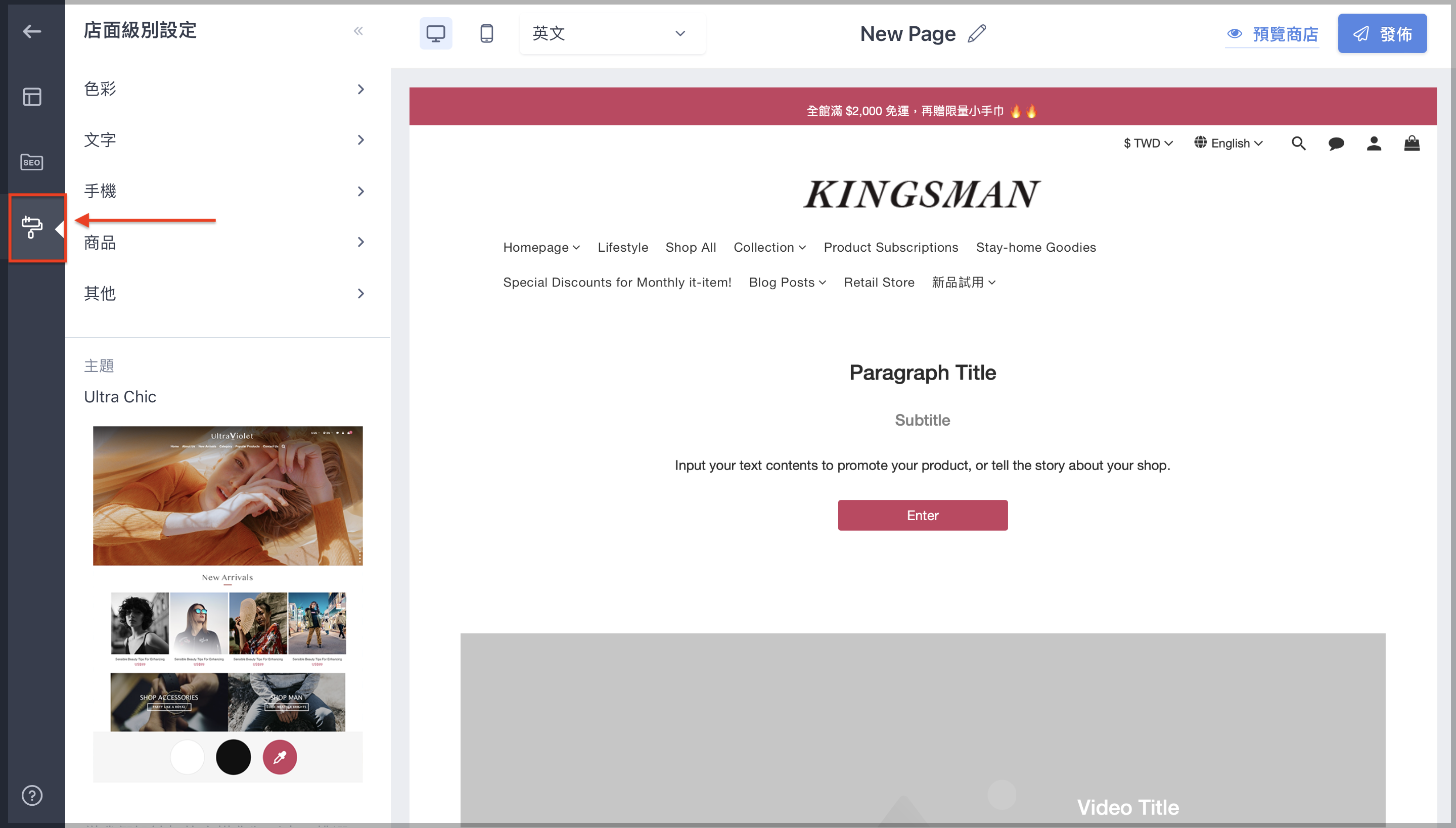Click 預覽商店 preview store link
1456x828 pixels.
tap(1272, 34)
